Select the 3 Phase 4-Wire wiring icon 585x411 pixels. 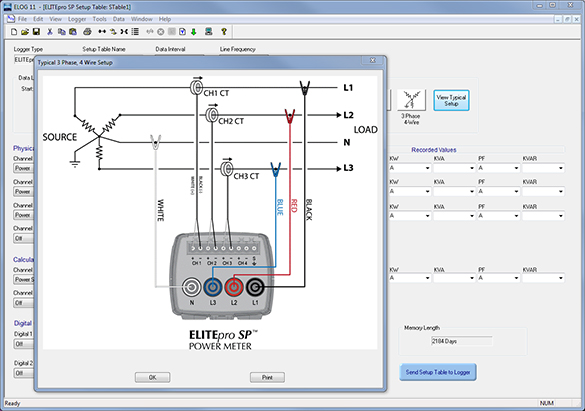[411, 100]
